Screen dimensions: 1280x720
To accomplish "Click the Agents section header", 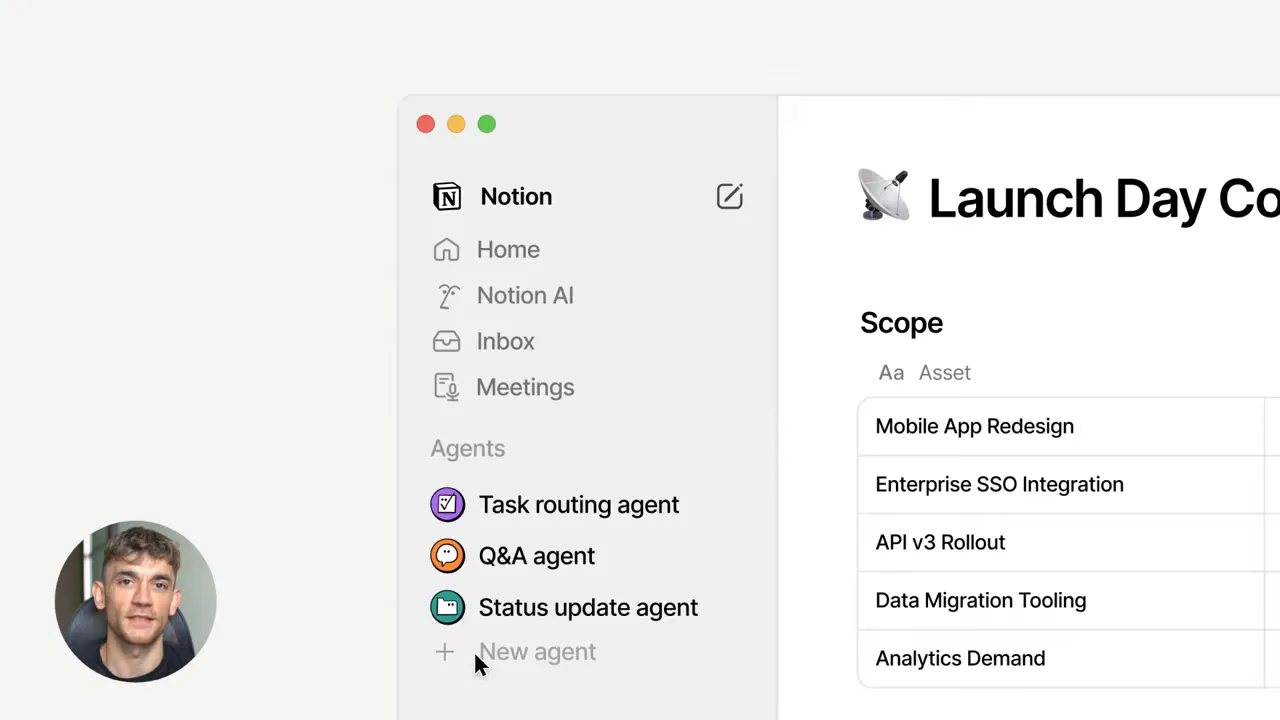I will tap(468, 448).
